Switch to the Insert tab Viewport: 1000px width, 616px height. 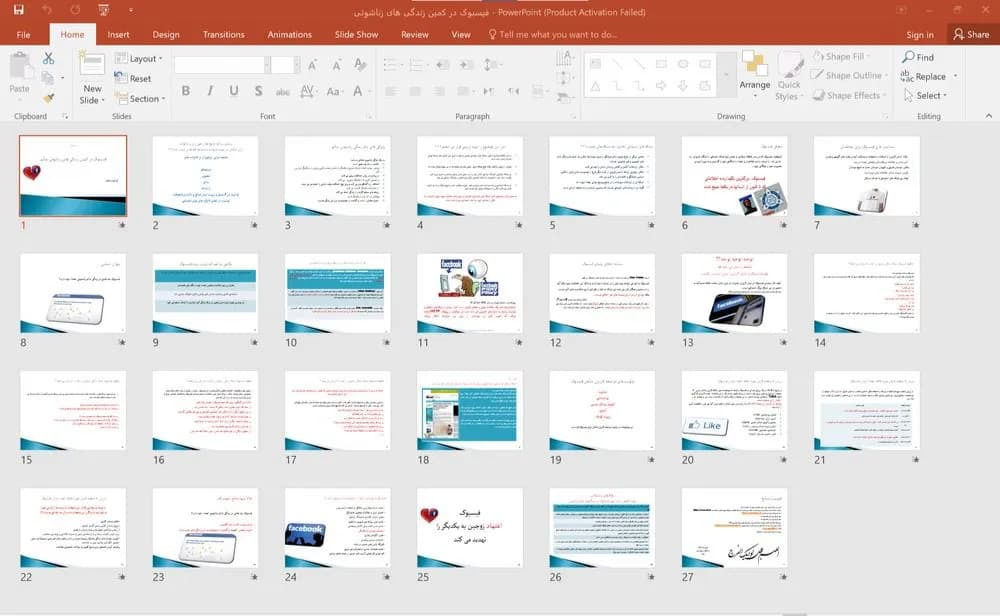pyautogui.click(x=118, y=34)
